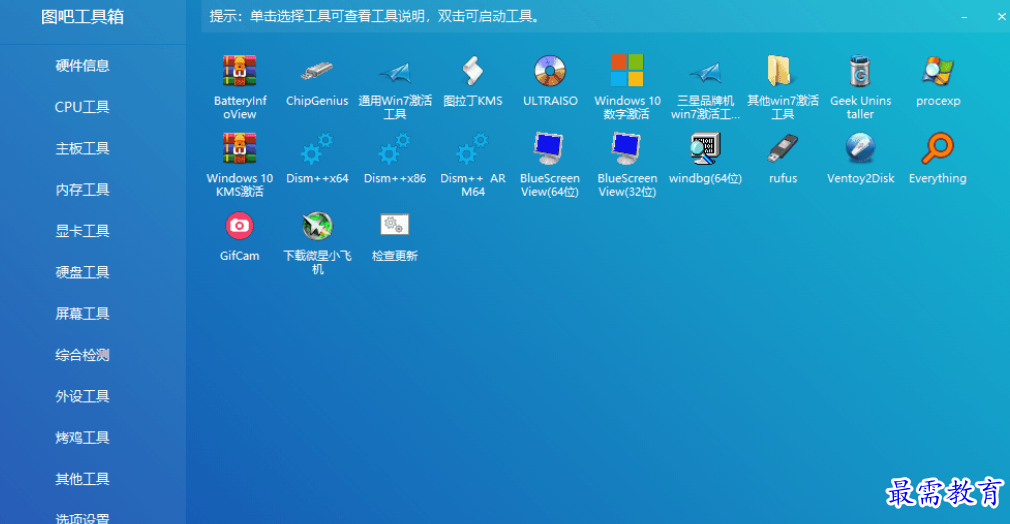1010x524 pixels.
Task: Select the Everything search tool
Action: [938, 148]
